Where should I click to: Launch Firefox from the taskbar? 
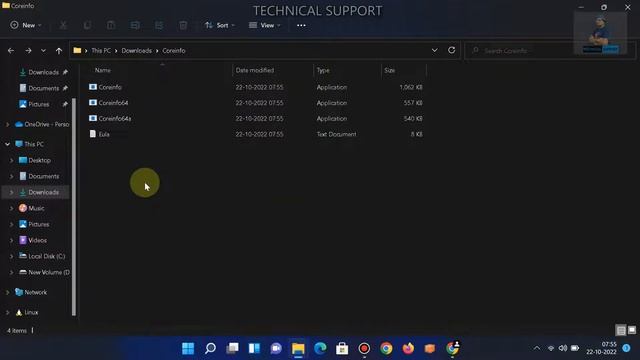point(408,348)
